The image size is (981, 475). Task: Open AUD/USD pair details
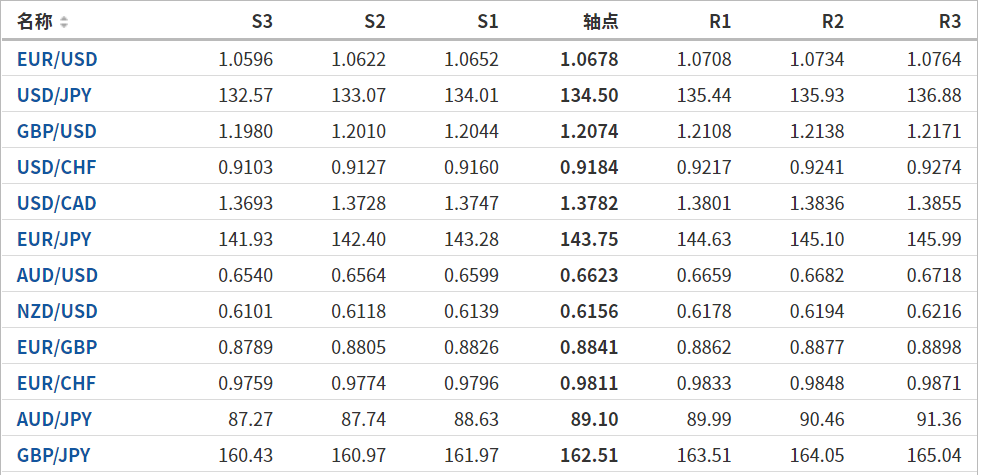[57, 275]
